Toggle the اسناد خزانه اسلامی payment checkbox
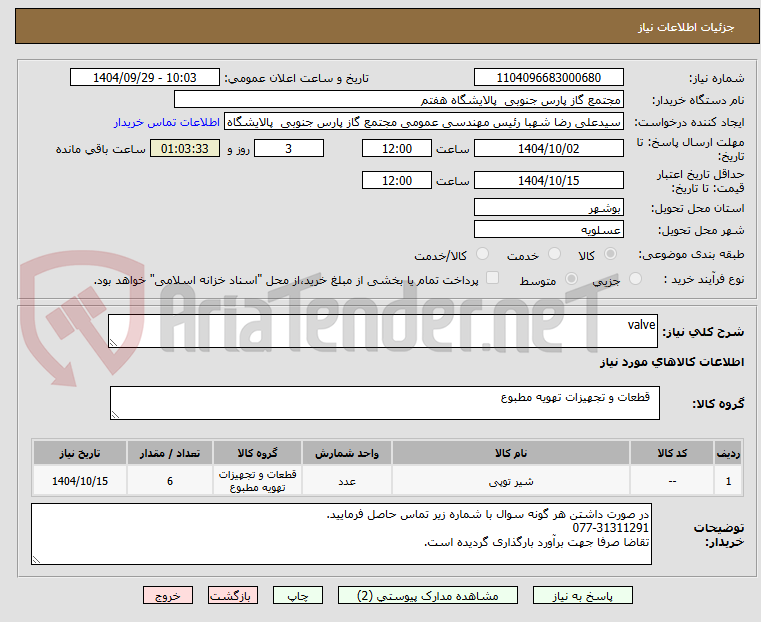The image size is (761, 622). (492, 278)
